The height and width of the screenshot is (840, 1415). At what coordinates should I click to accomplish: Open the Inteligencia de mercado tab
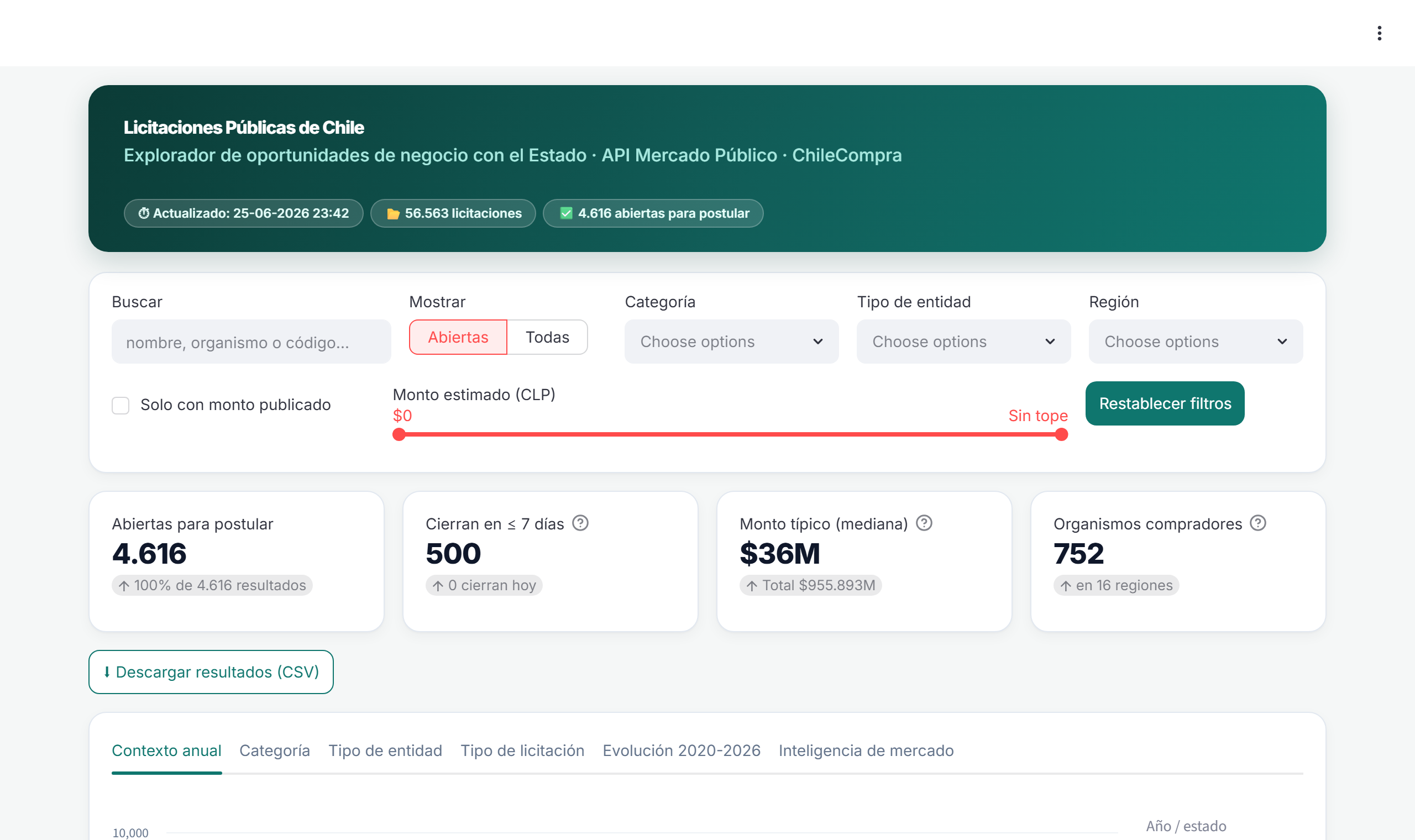click(866, 750)
